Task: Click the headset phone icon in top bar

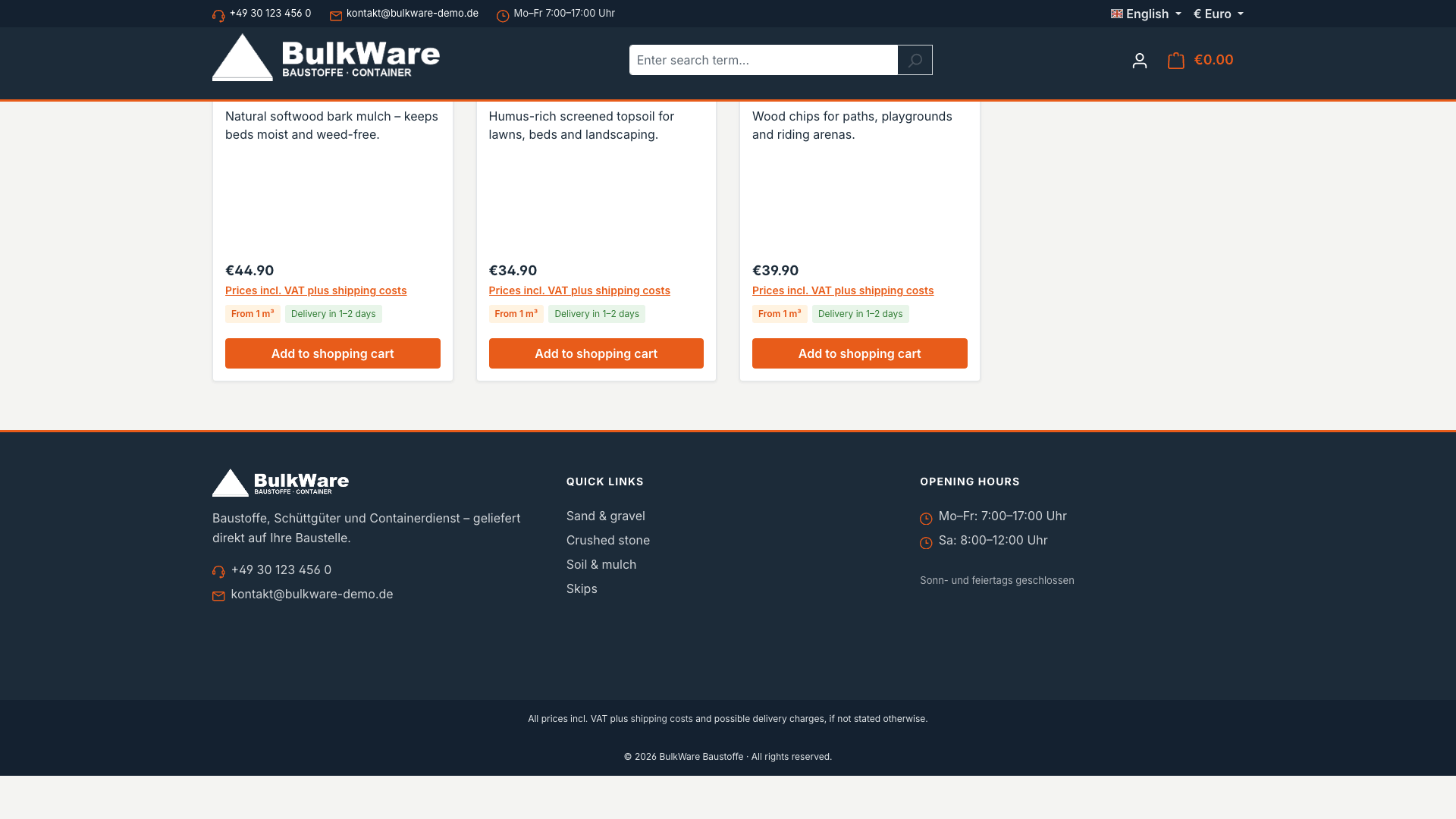Action: [218, 16]
